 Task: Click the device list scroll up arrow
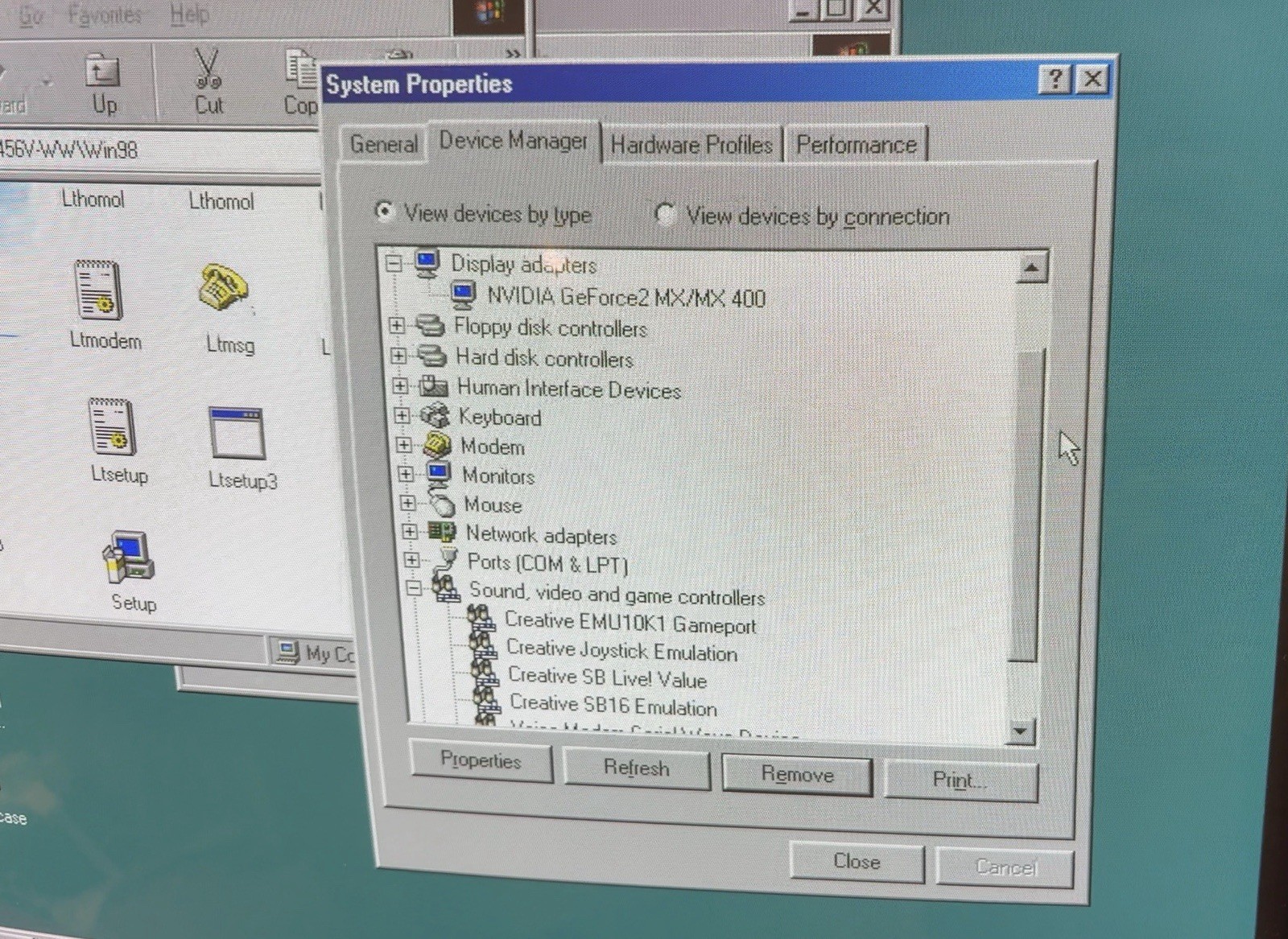(x=1031, y=267)
